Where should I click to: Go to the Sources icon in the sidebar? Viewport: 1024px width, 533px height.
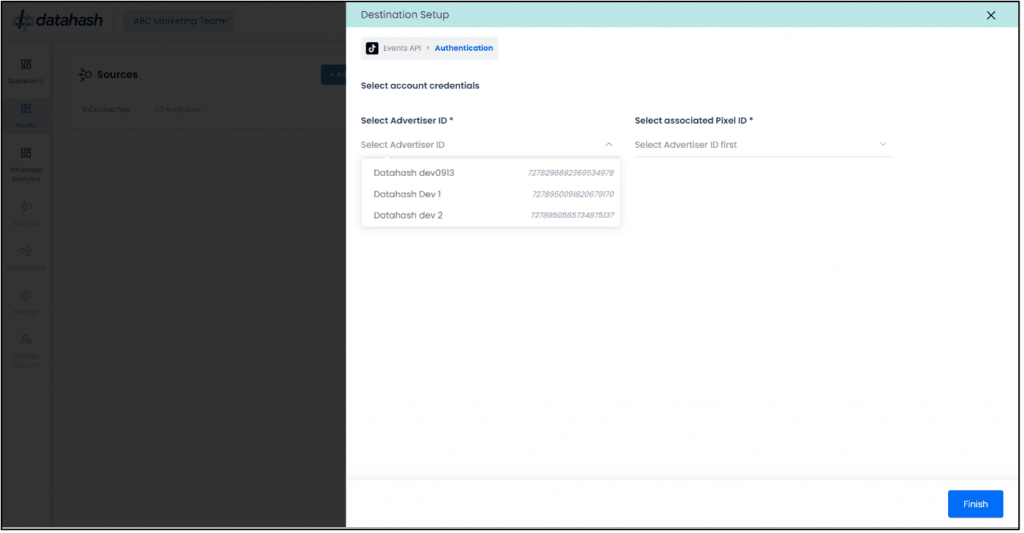[x=26, y=208]
